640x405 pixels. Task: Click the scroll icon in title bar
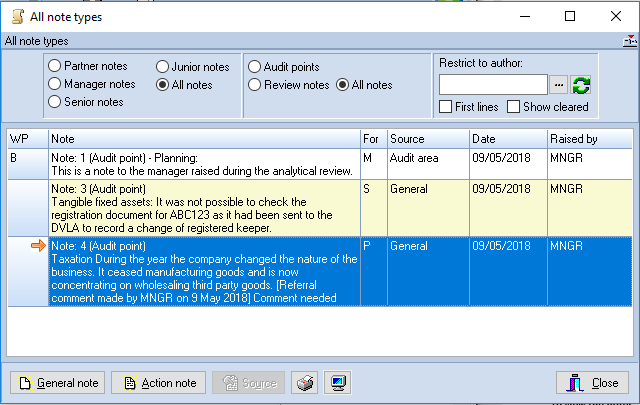(x=18, y=17)
